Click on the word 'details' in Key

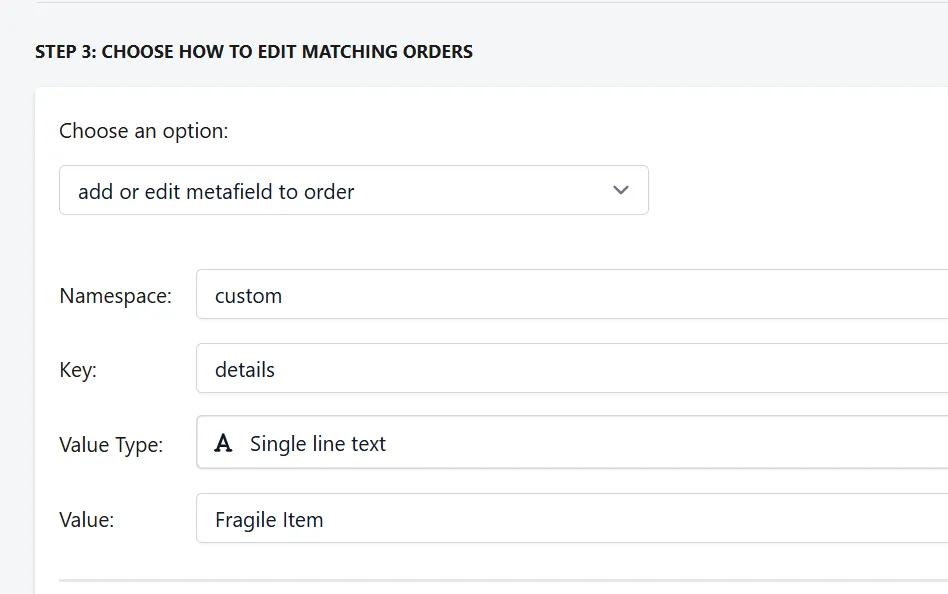coord(245,369)
